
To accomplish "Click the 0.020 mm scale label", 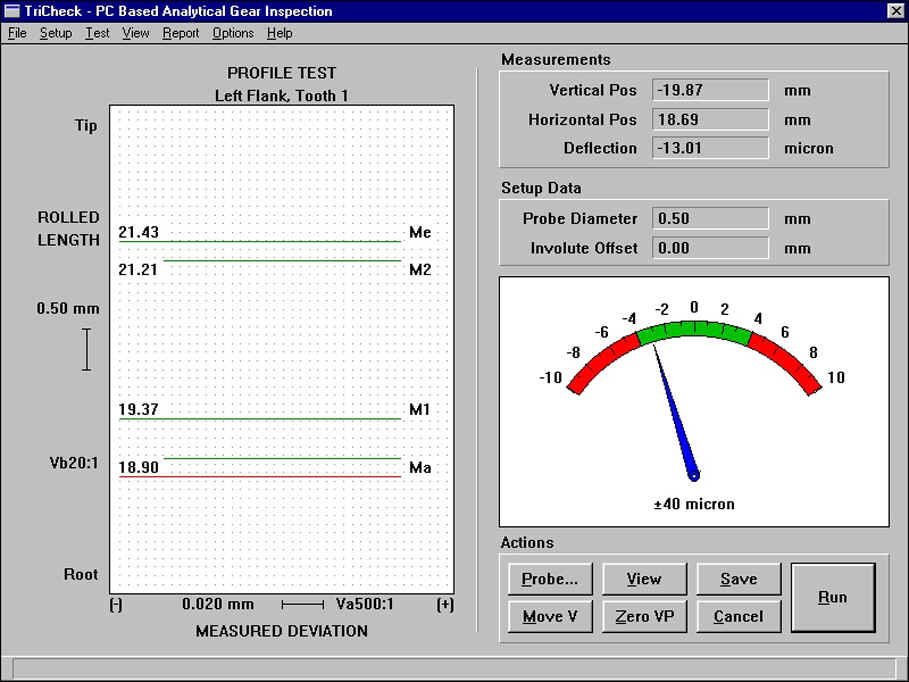I will point(218,604).
